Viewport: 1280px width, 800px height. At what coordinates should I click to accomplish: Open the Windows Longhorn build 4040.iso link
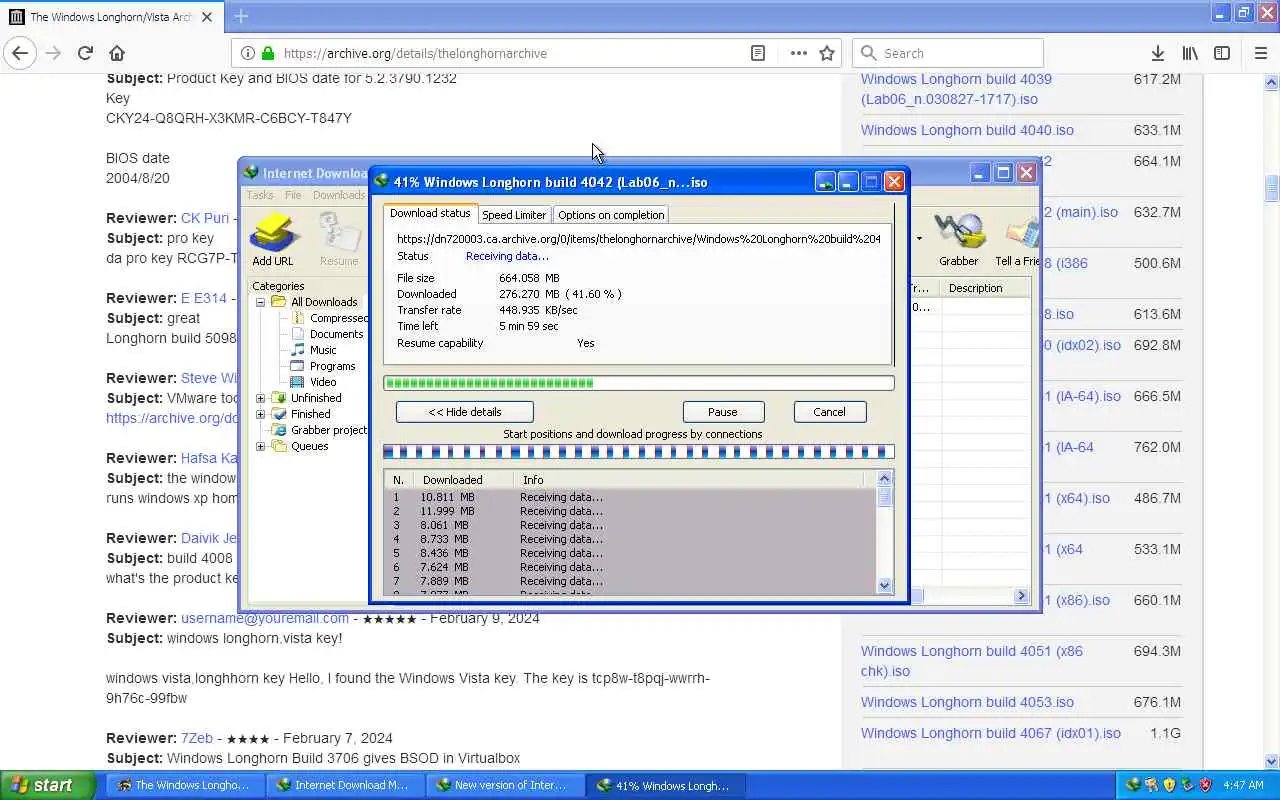click(967, 130)
